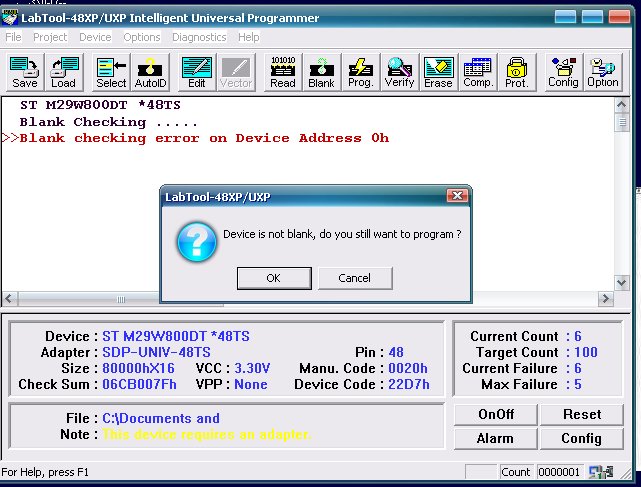Open the File menu
Screen dimensions: 641x487
coord(13,37)
